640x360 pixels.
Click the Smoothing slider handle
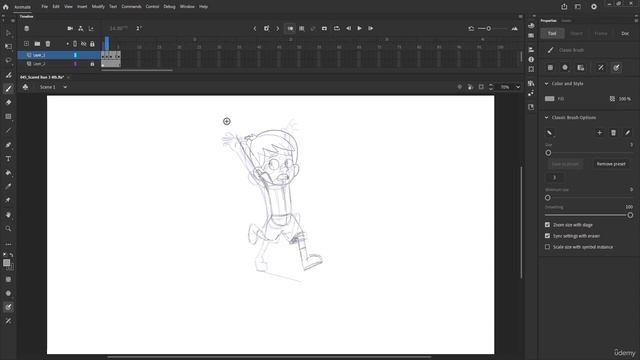click(630, 215)
